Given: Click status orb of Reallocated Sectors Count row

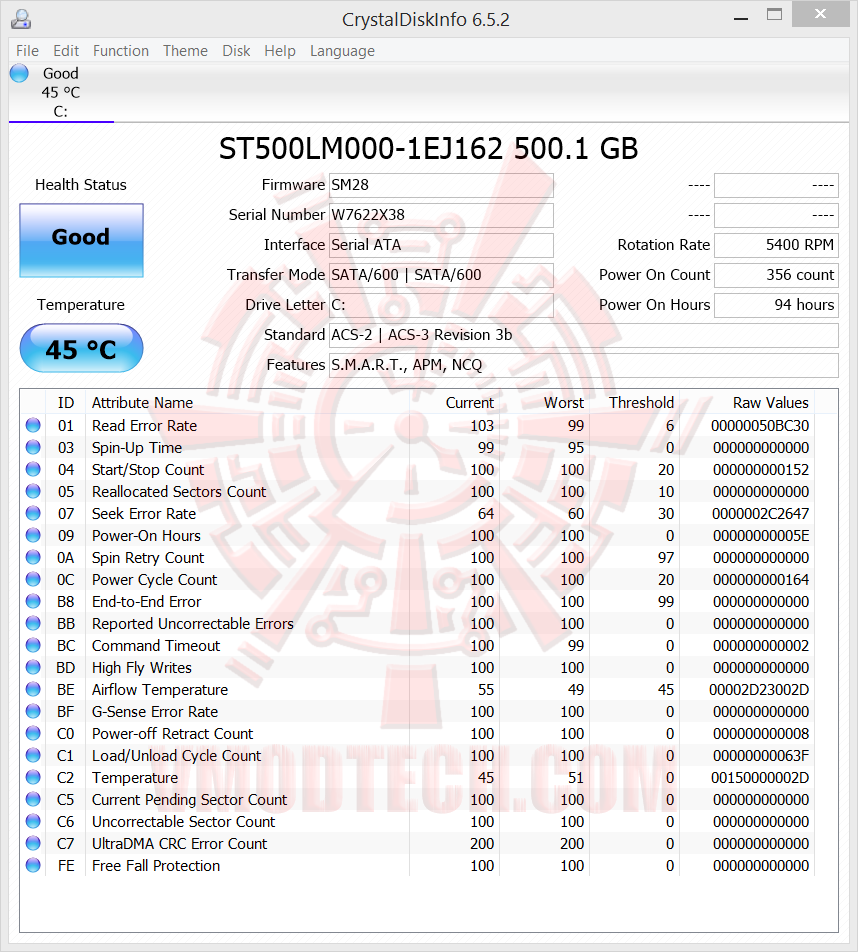Looking at the screenshot, I should [33, 491].
